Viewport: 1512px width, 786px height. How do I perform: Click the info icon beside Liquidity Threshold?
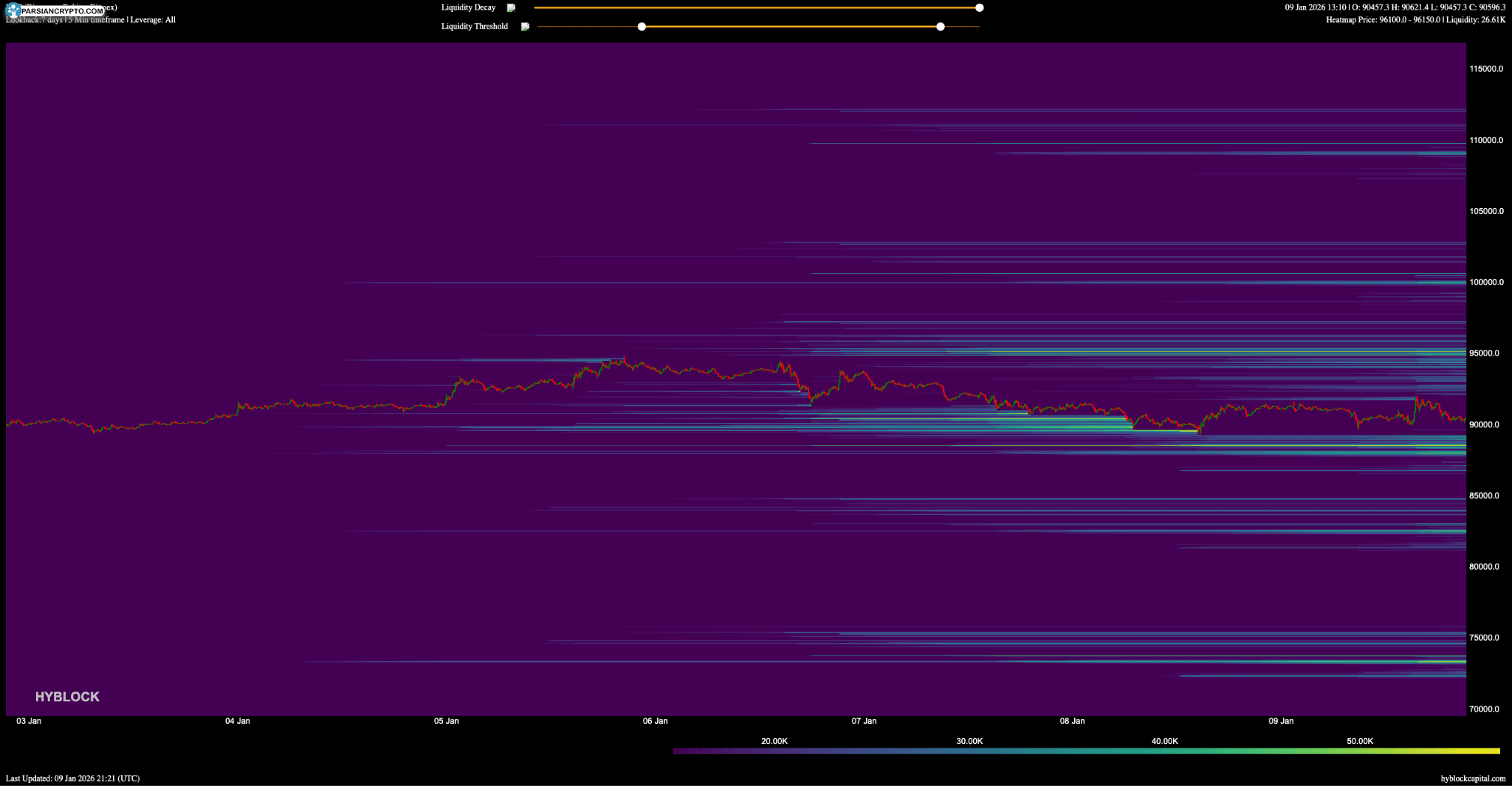pos(525,27)
